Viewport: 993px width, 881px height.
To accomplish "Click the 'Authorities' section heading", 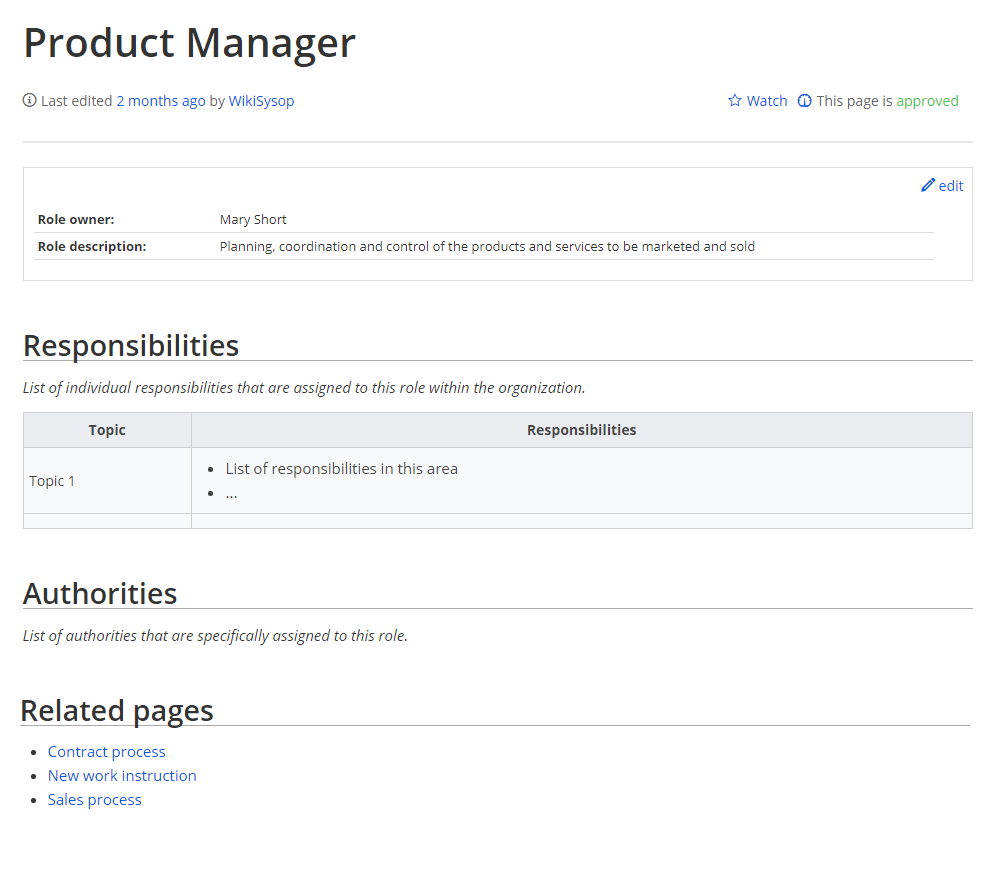I will tap(100, 593).
